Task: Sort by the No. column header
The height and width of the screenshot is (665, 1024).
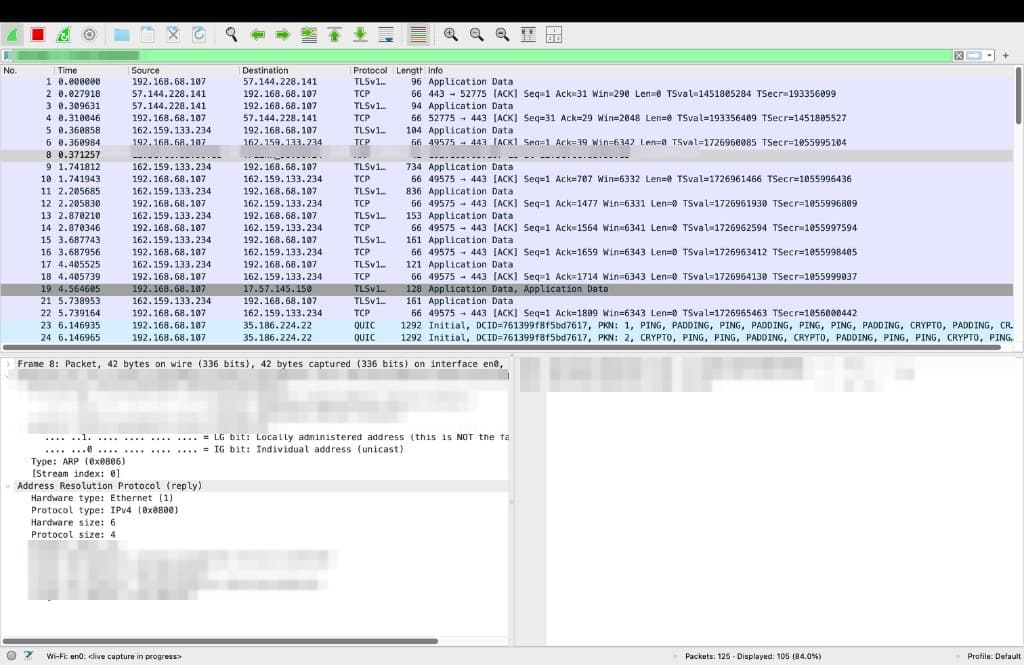Action: 27,70
